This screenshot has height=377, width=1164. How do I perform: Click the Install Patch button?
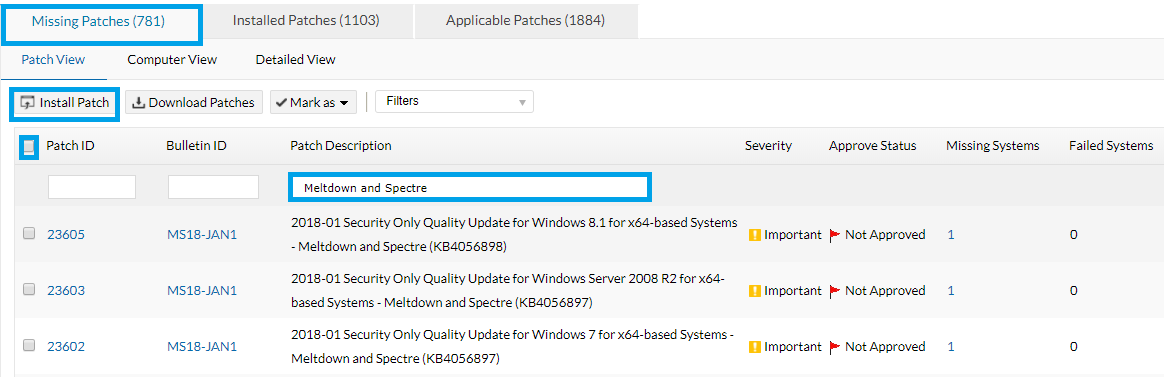65,102
